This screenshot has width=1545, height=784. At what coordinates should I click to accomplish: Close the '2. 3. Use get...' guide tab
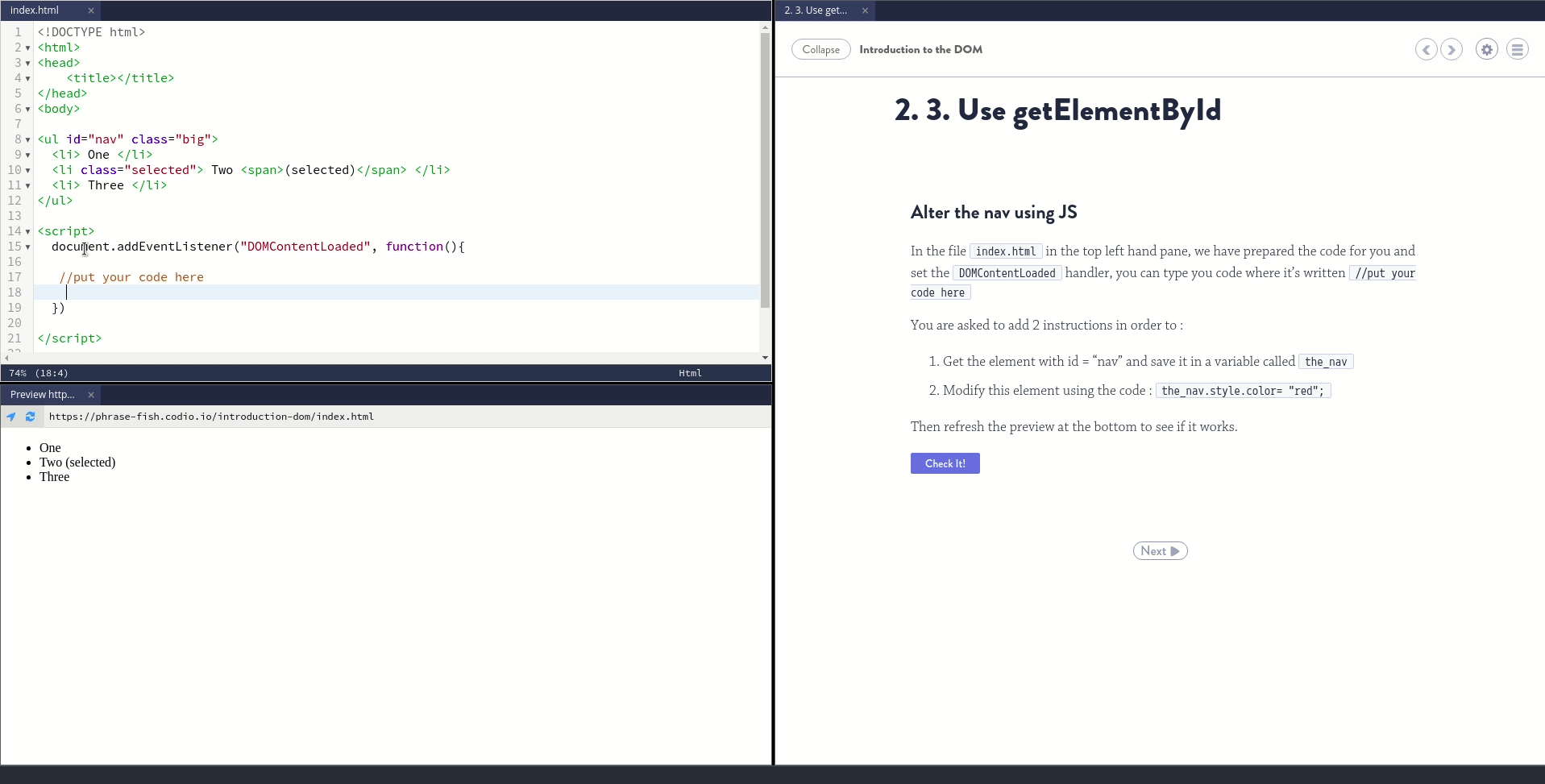865,10
